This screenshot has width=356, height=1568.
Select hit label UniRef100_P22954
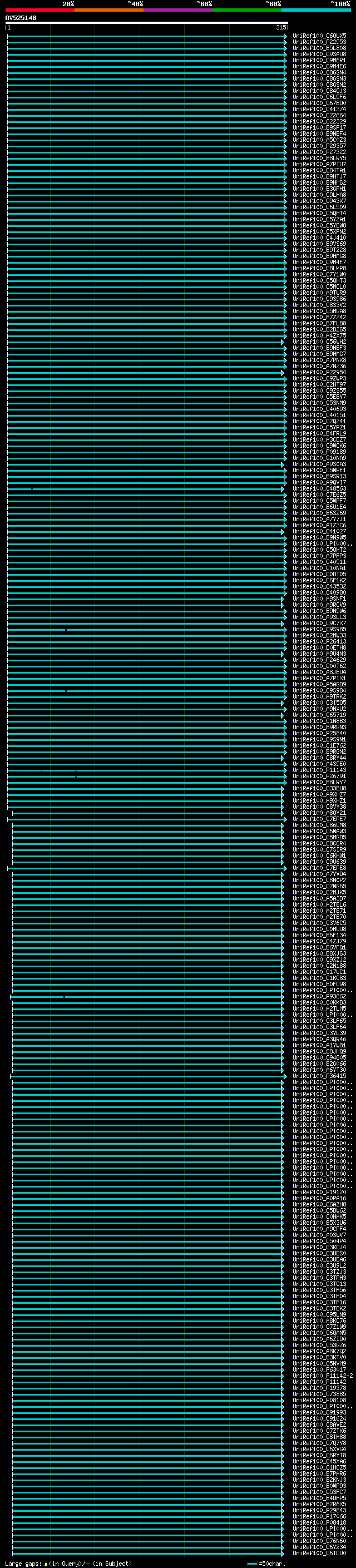click(x=319, y=373)
